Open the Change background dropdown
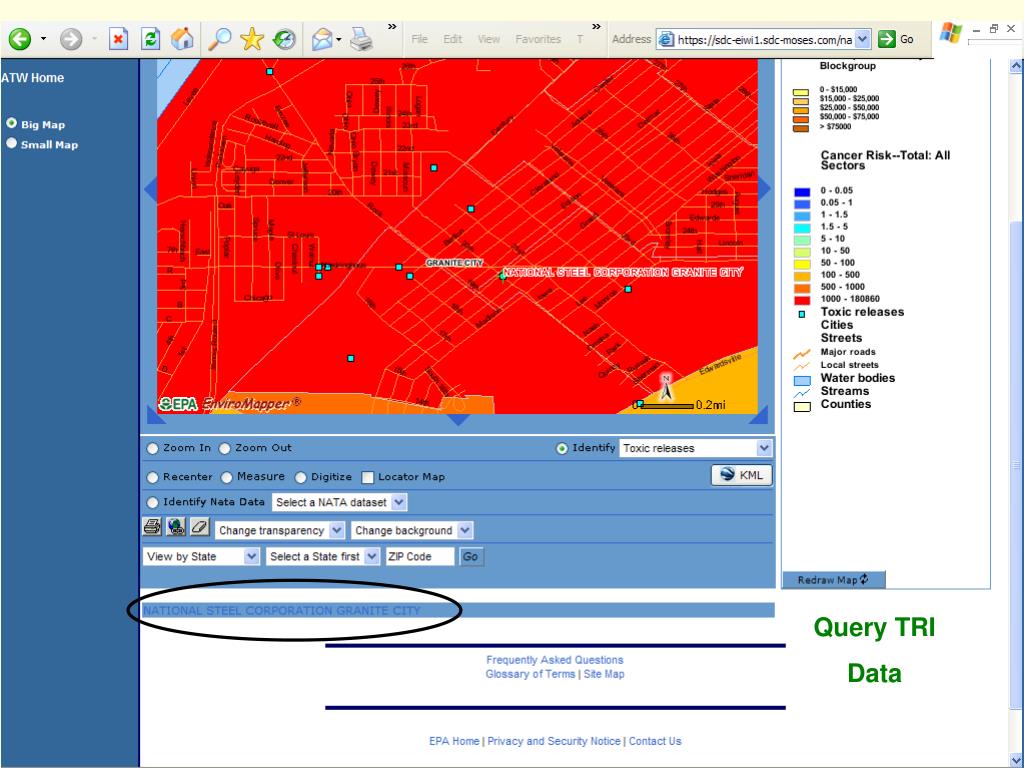This screenshot has height=768, width=1024. tap(411, 530)
